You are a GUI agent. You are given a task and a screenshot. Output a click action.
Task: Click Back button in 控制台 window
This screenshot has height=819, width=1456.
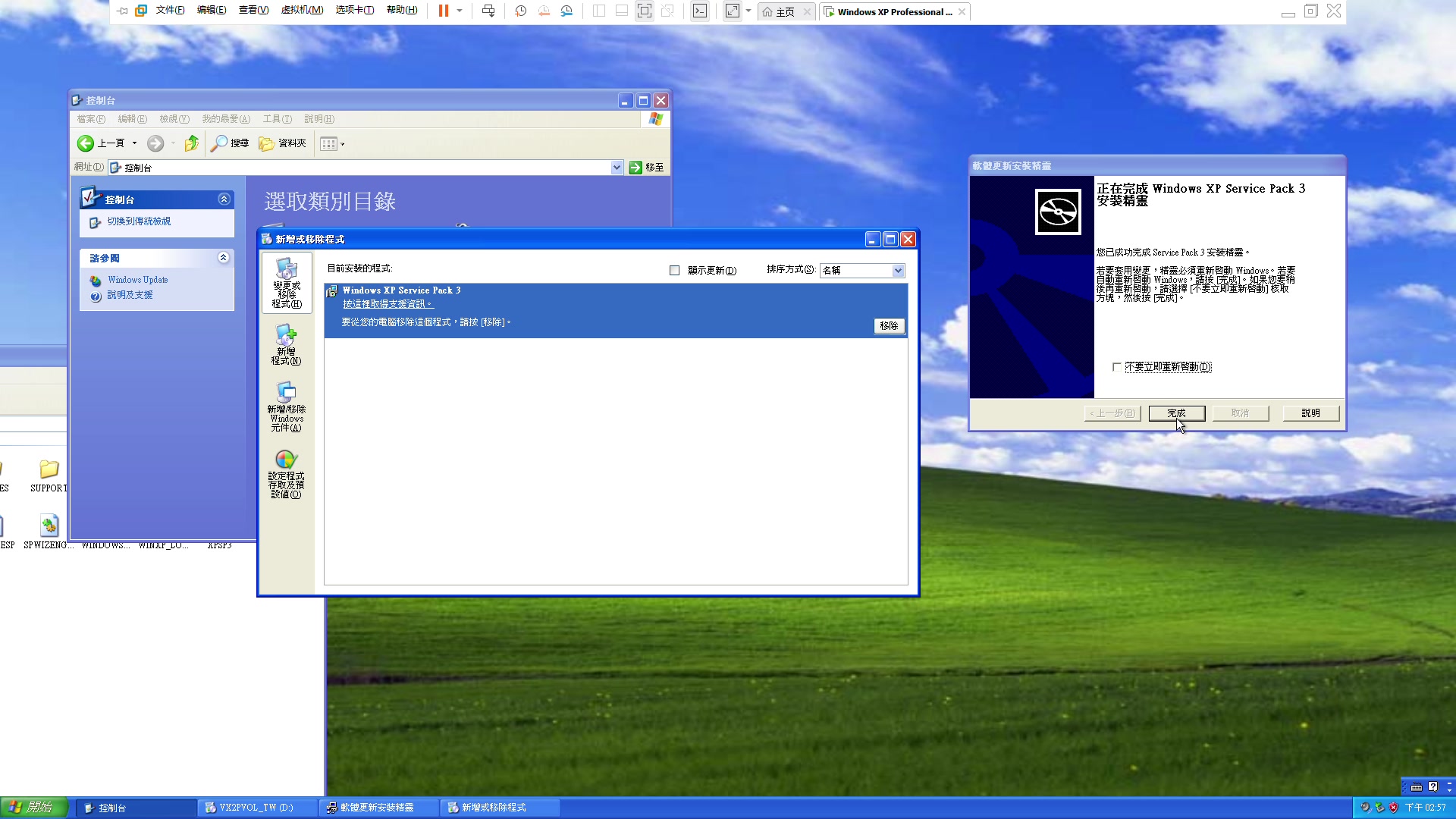pos(101,143)
